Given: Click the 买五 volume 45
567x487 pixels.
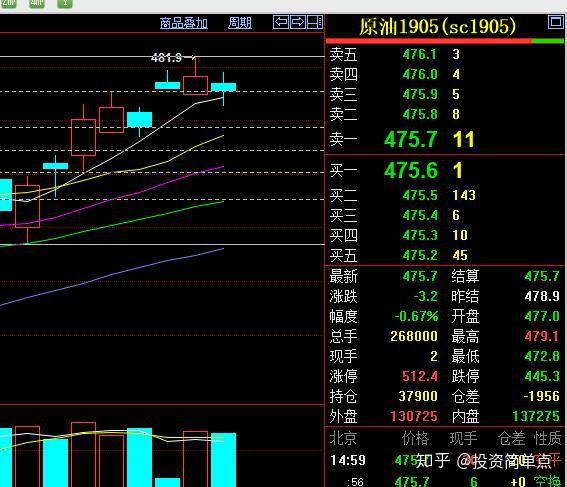Looking at the screenshot, I should click(x=460, y=256).
